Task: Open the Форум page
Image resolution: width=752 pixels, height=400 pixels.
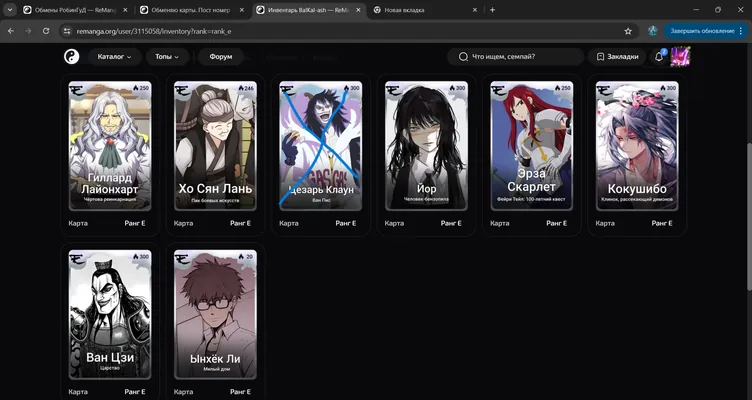Action: (221, 57)
